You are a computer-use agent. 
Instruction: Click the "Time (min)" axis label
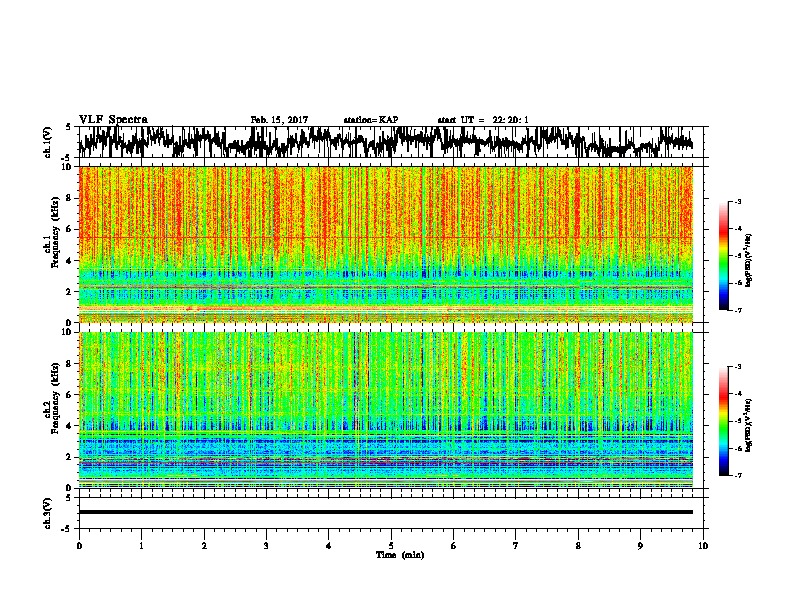pos(400,555)
